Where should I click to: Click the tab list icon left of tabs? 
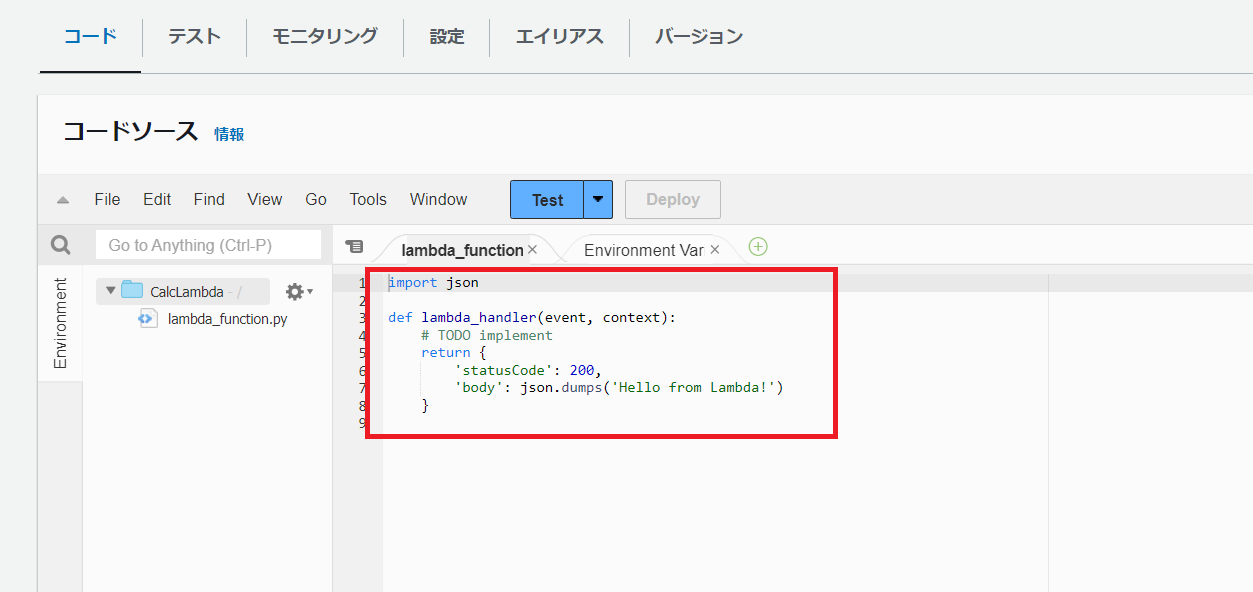[x=354, y=247]
